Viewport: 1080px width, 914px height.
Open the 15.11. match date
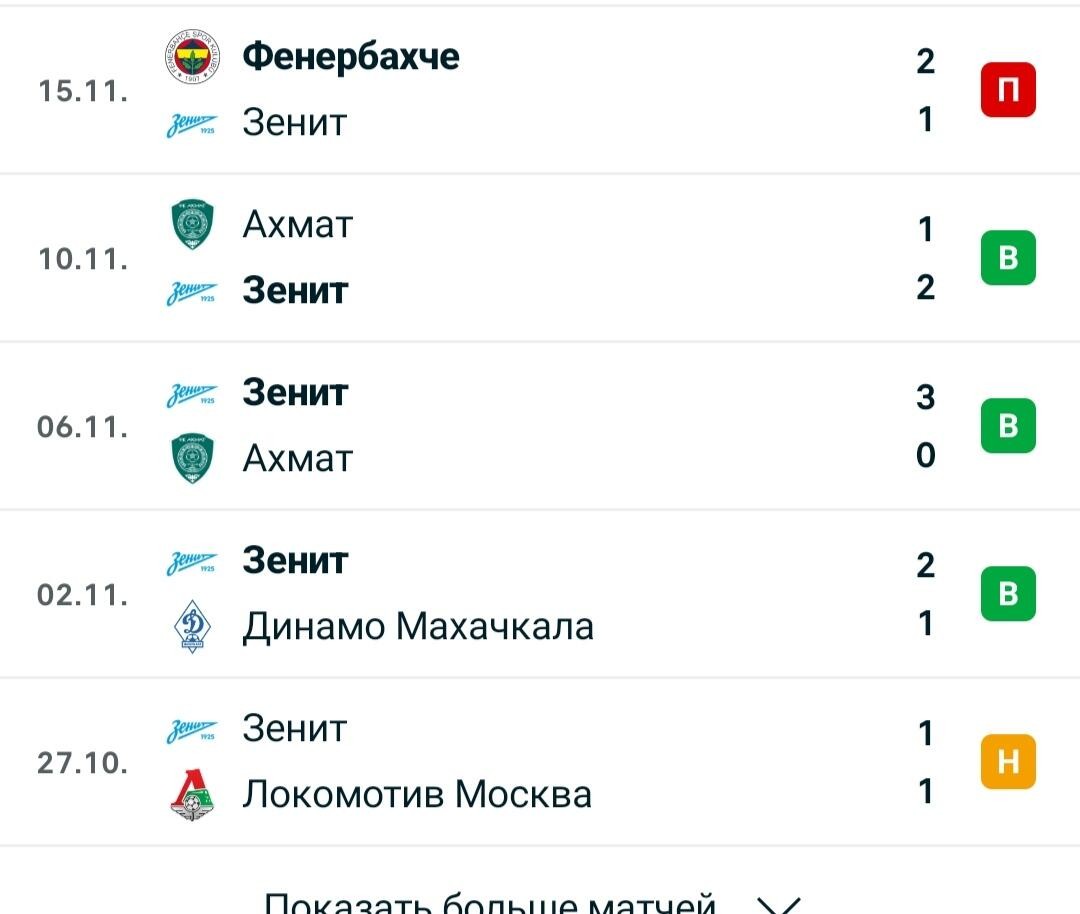(83, 91)
